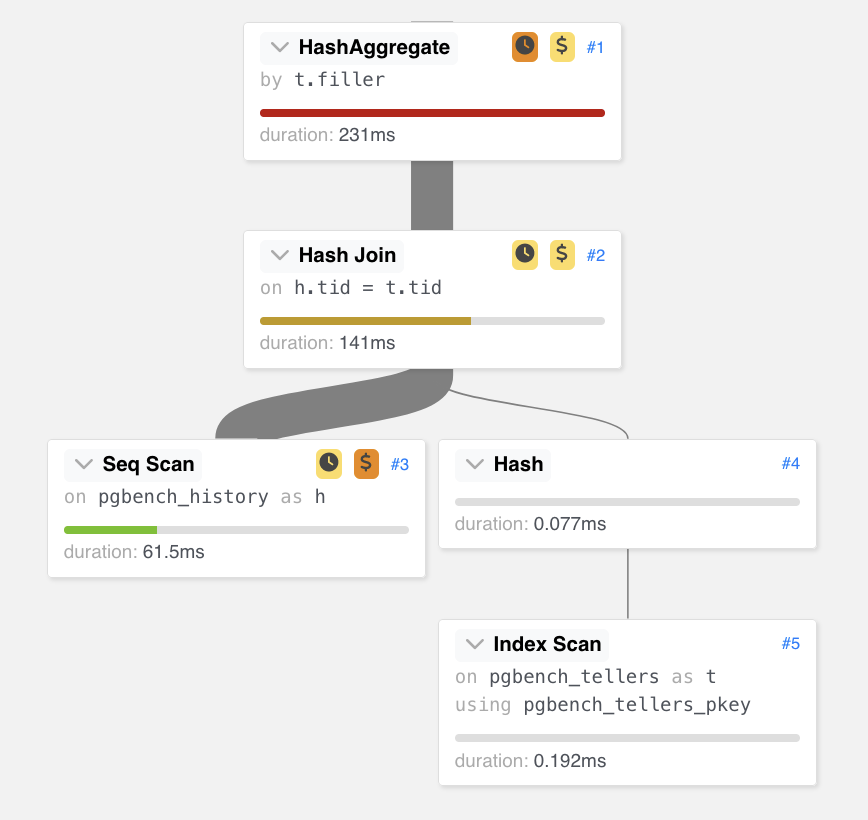The width and height of the screenshot is (868, 820).
Task: Toggle the Hash node chevron
Action: tap(474, 464)
